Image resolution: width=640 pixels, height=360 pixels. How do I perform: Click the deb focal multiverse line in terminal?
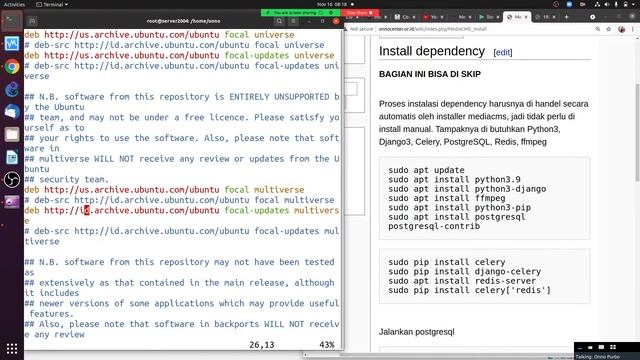click(x=164, y=190)
